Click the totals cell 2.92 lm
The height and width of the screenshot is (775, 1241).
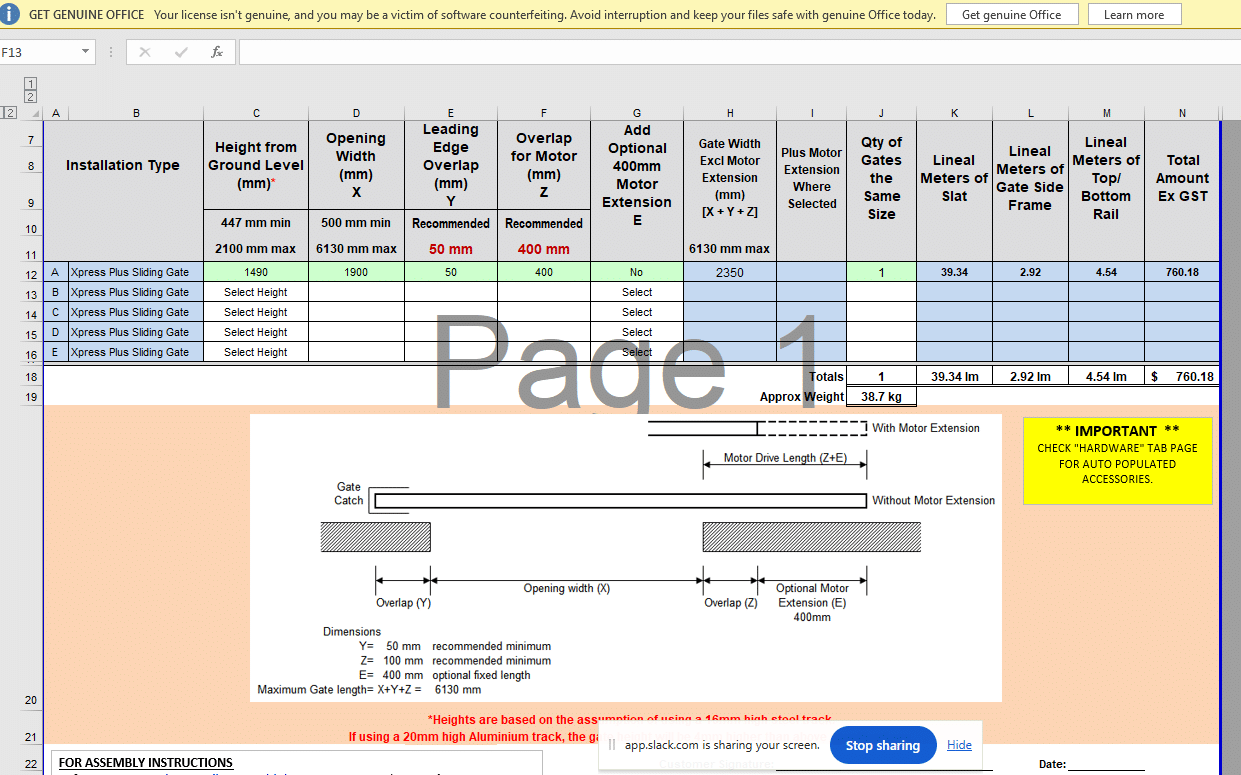[x=1030, y=377]
